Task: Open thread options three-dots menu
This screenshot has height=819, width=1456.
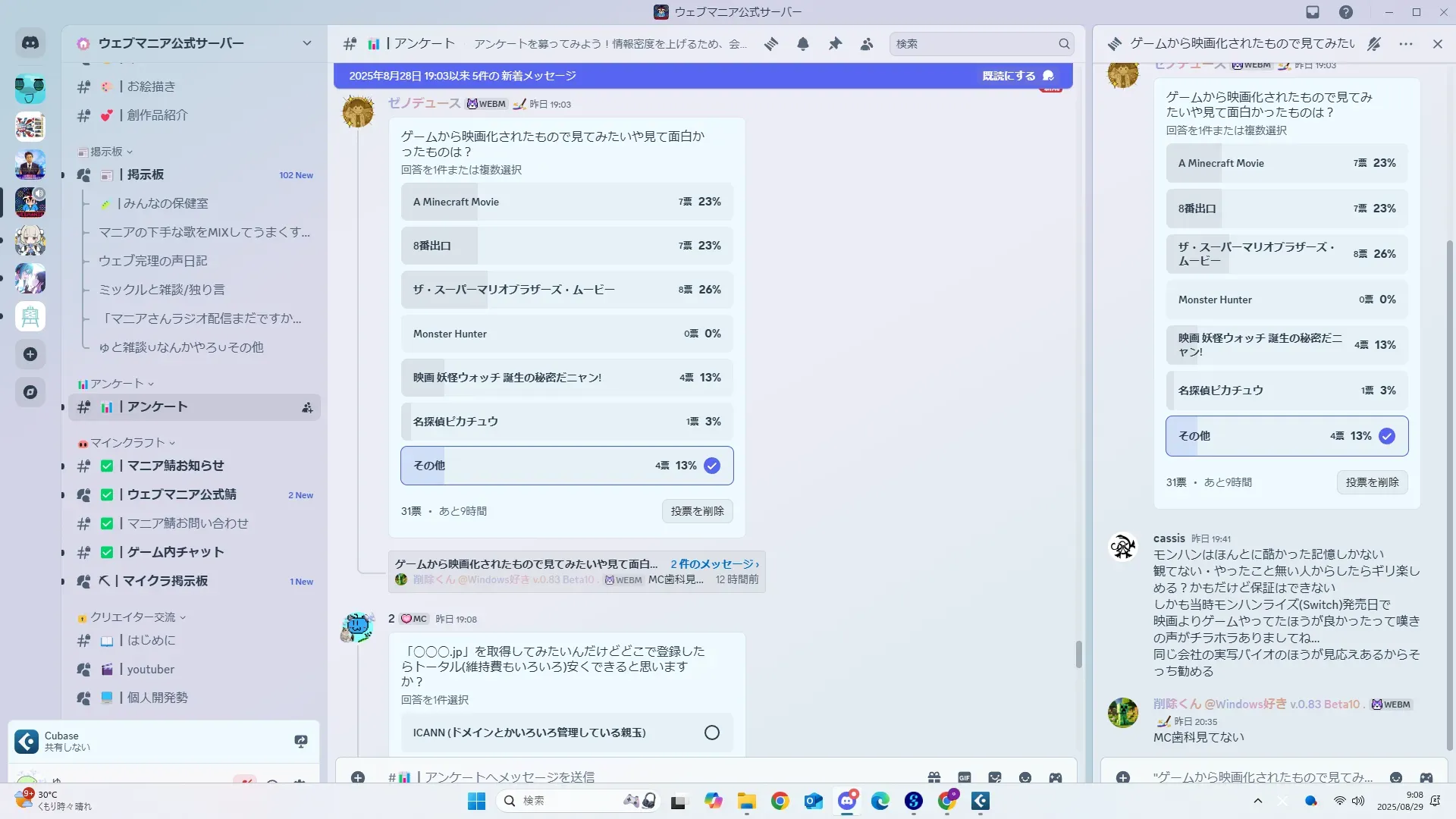Action: tap(1406, 44)
